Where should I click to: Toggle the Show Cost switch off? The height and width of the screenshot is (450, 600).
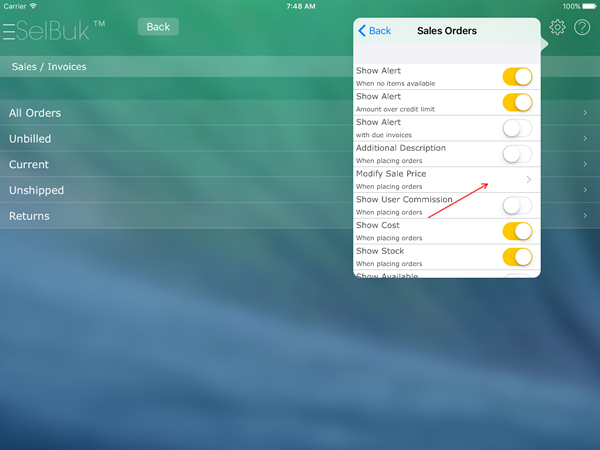[516, 232]
